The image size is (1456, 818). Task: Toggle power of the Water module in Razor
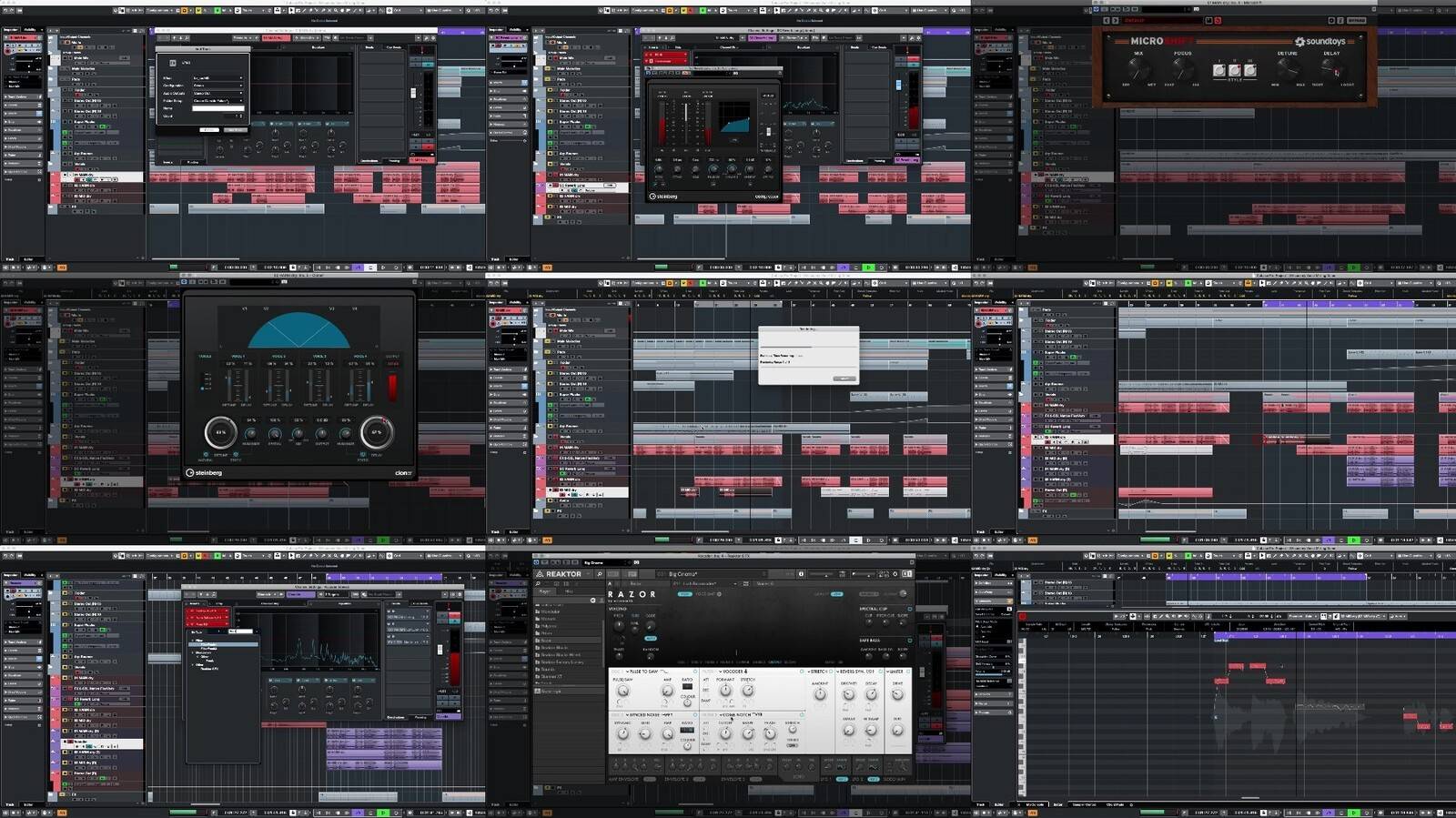tap(908, 672)
